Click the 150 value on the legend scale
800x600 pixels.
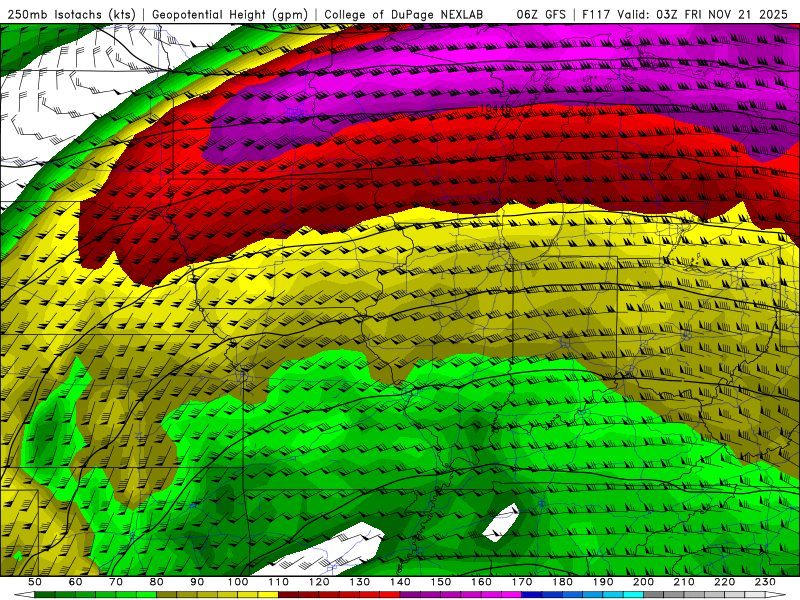tap(441, 582)
